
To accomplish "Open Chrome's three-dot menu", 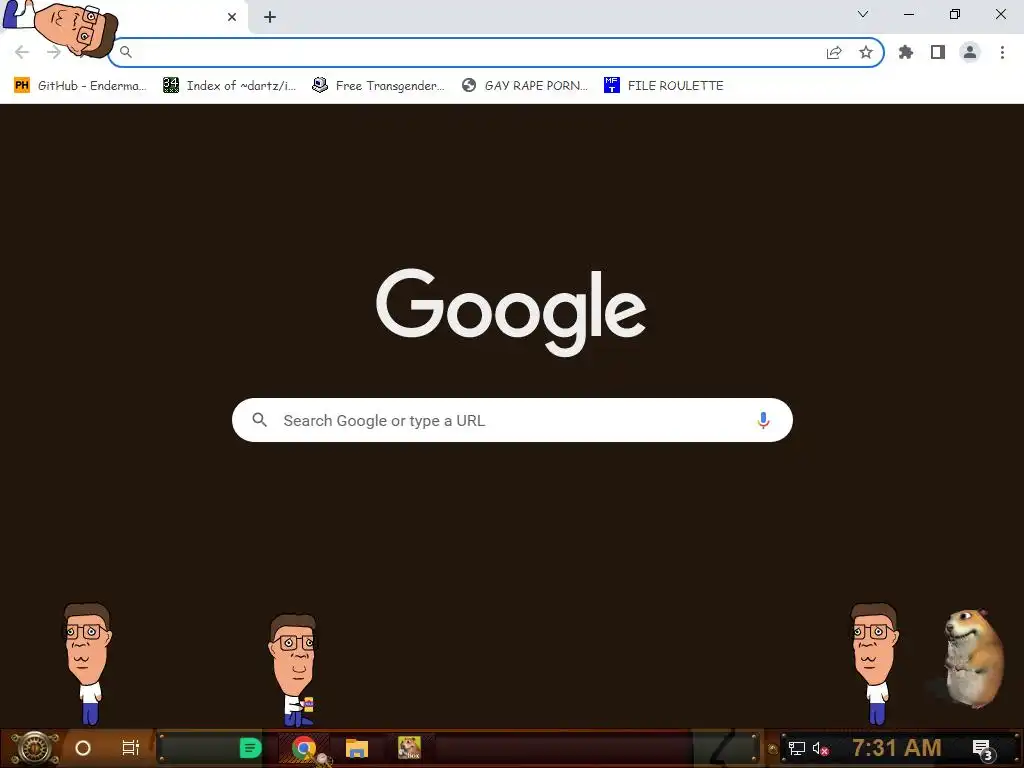I will click(x=1002, y=52).
